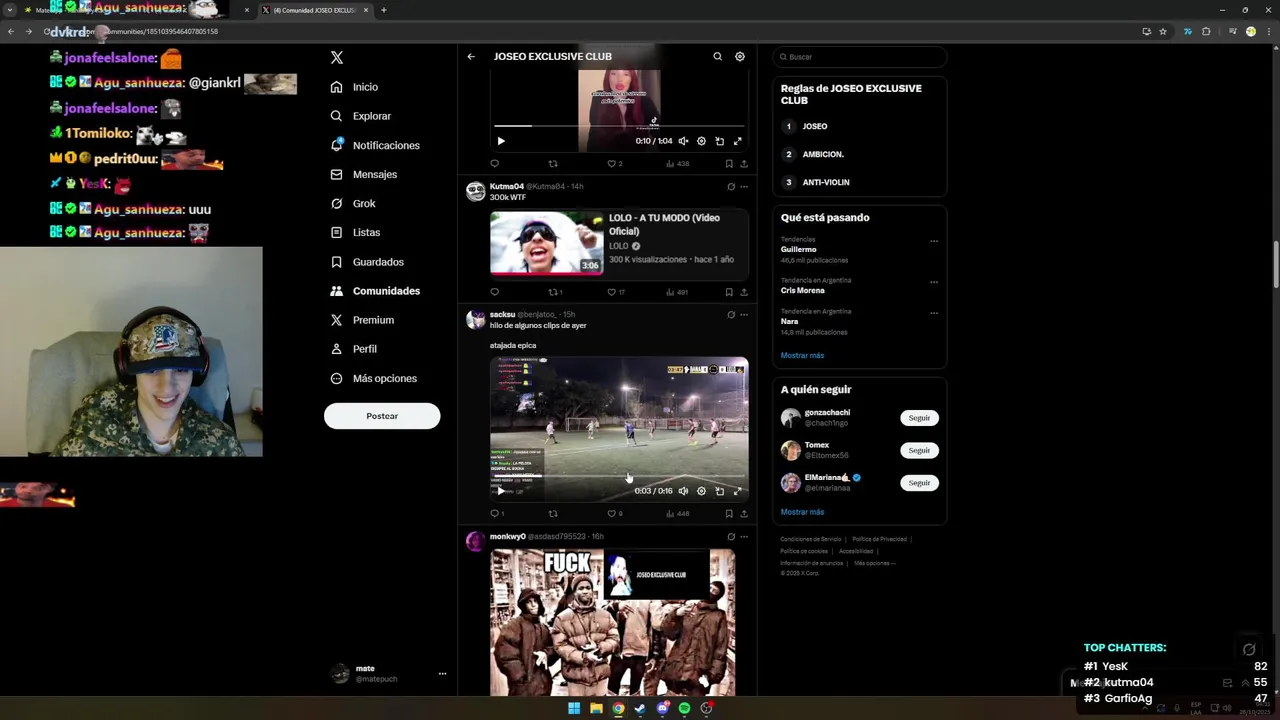Seek on atajada epica progress bar

619,476
